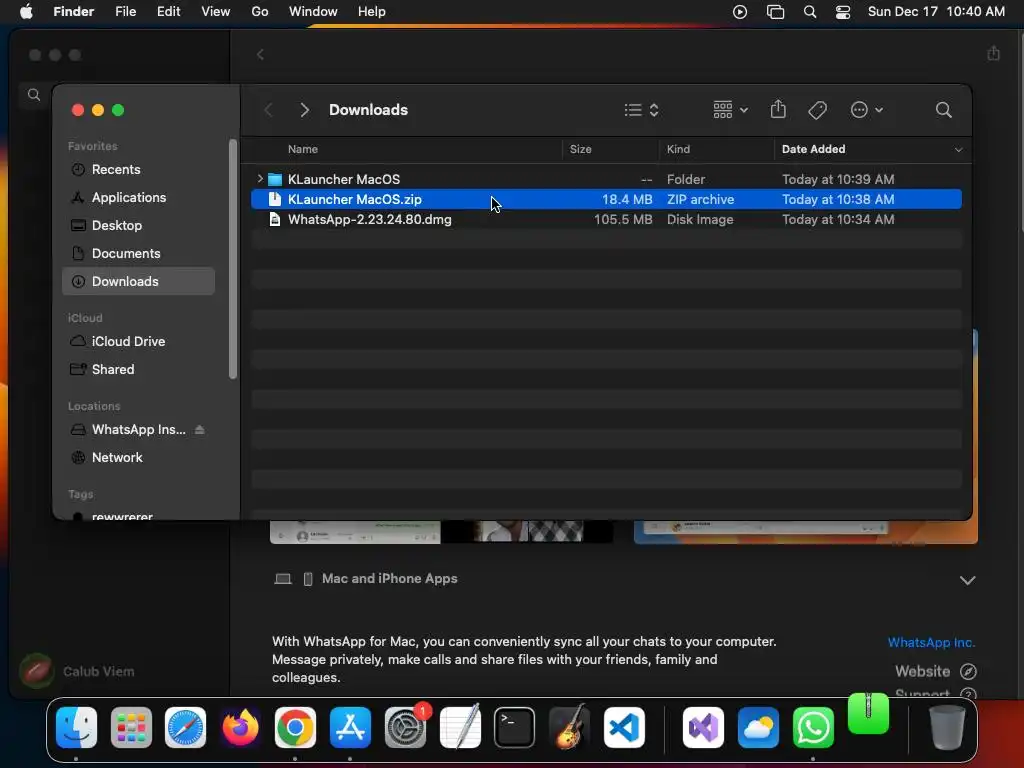Select Shared in the sidebar
1024x768 pixels.
pyautogui.click(x=138, y=370)
